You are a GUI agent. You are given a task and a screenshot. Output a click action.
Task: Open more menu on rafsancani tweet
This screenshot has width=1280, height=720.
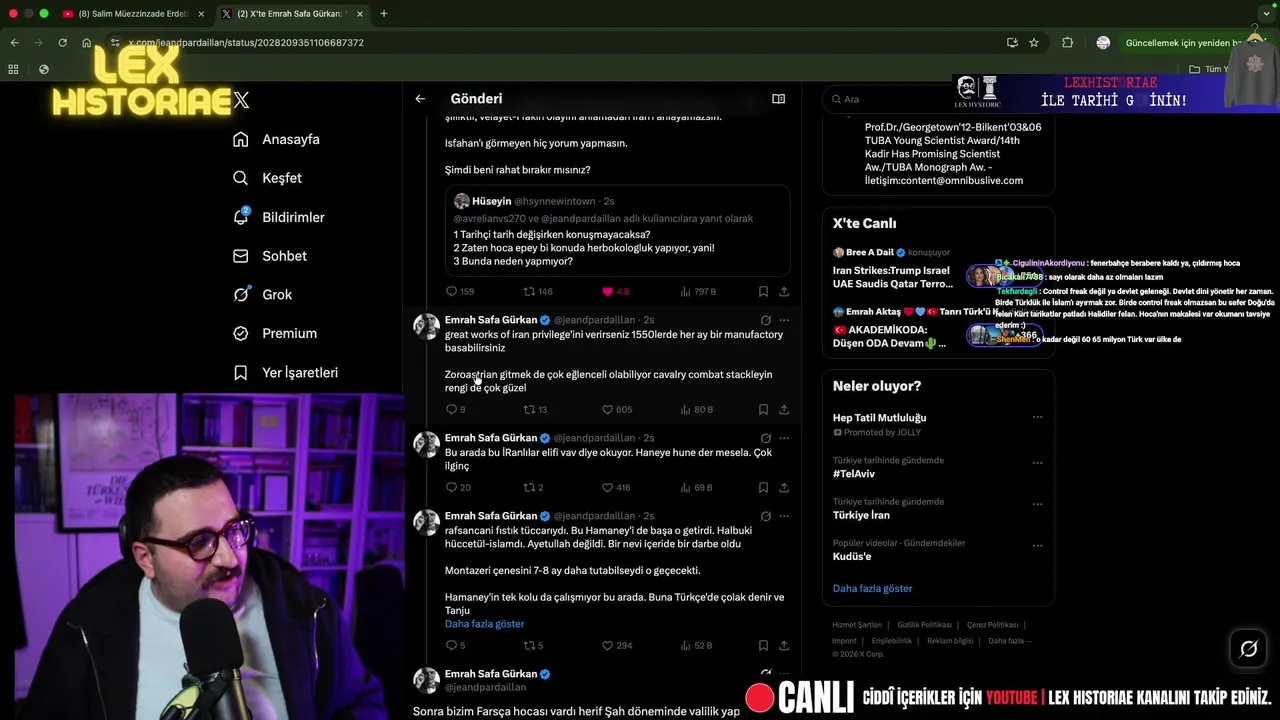pos(784,516)
